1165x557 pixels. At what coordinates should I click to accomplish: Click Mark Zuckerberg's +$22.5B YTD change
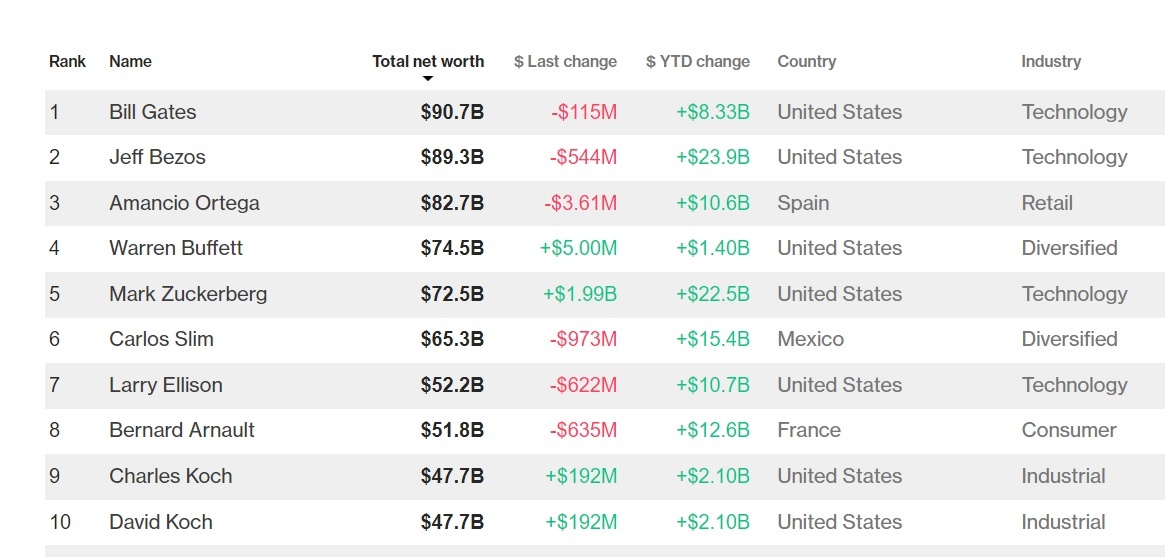[712, 294]
